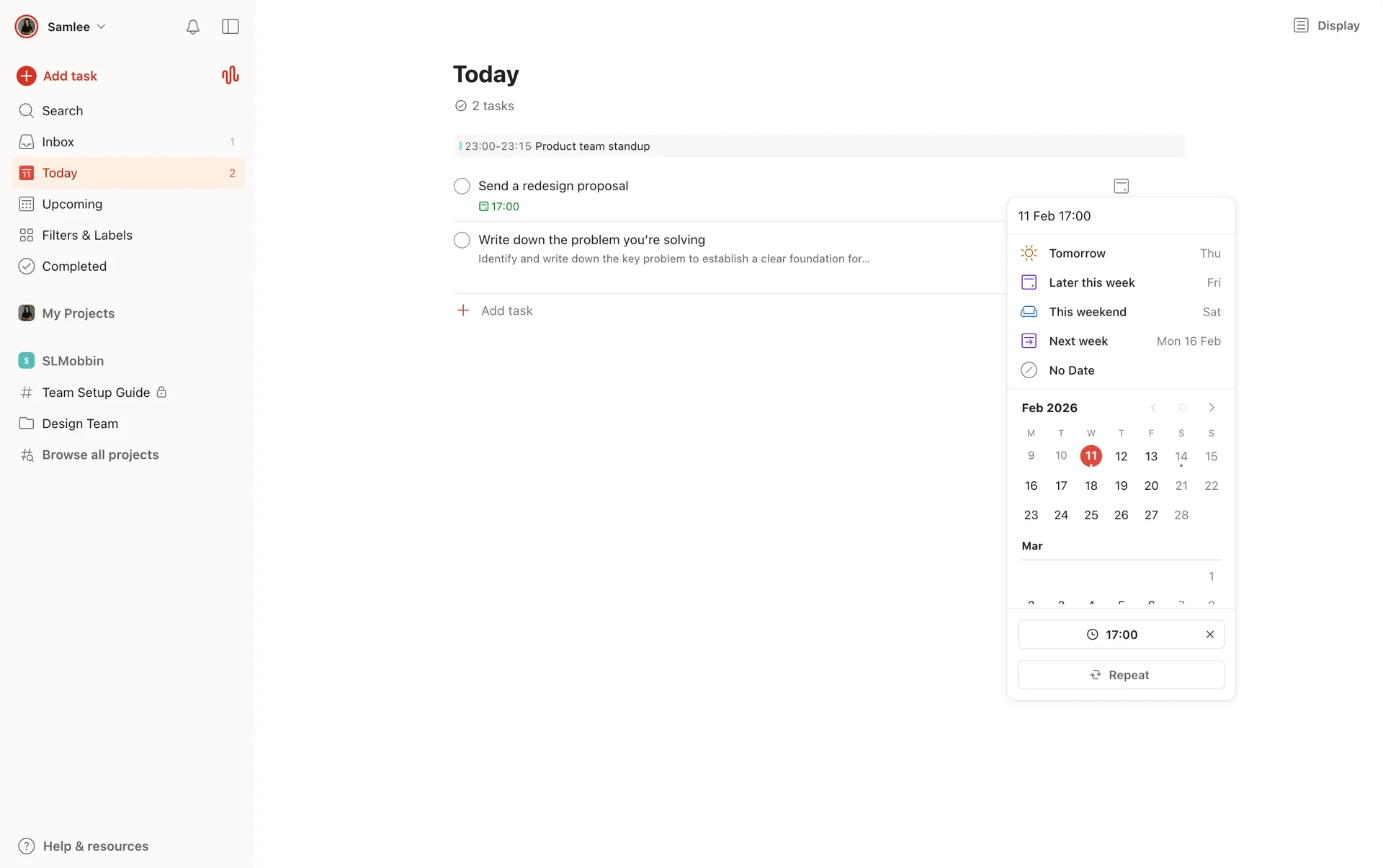
Task: Toggle the sidebar panel icon
Action: (230, 27)
